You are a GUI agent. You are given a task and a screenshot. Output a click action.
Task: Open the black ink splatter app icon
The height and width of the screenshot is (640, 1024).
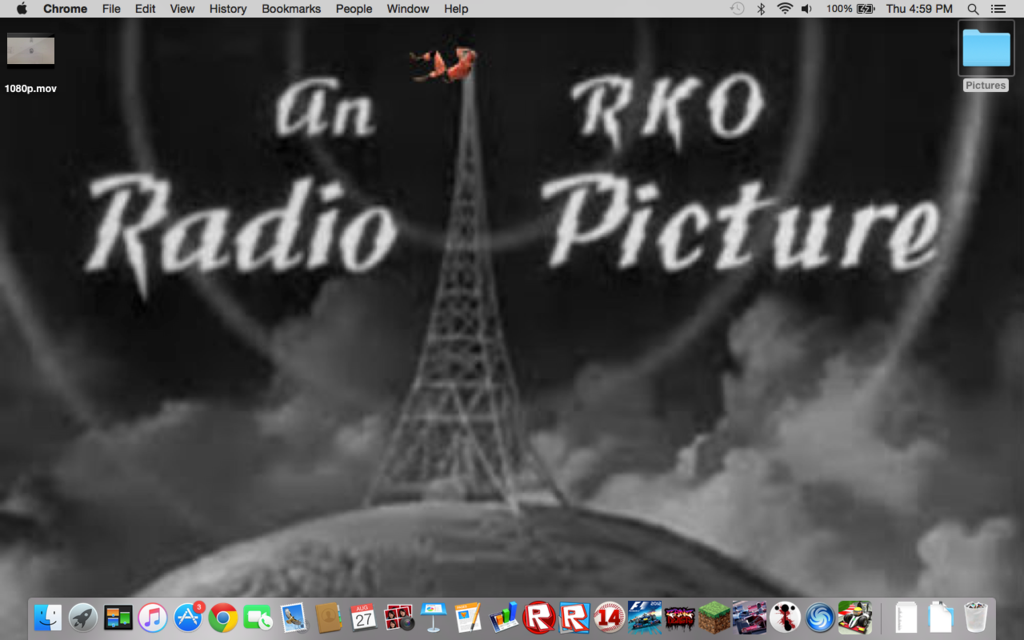tap(784, 617)
